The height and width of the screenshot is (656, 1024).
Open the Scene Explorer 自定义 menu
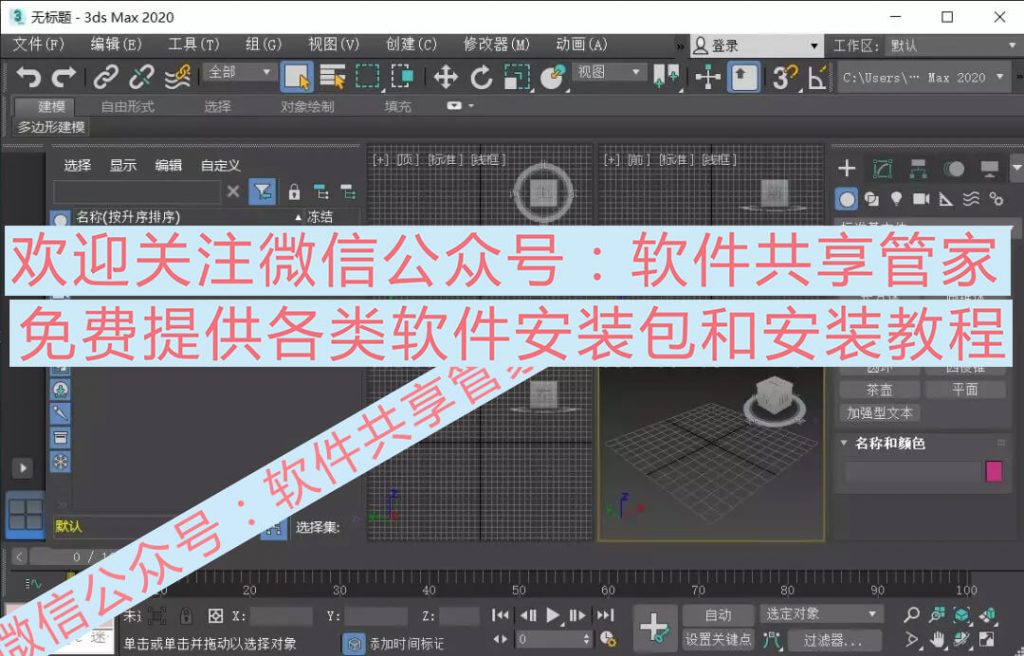(220, 165)
